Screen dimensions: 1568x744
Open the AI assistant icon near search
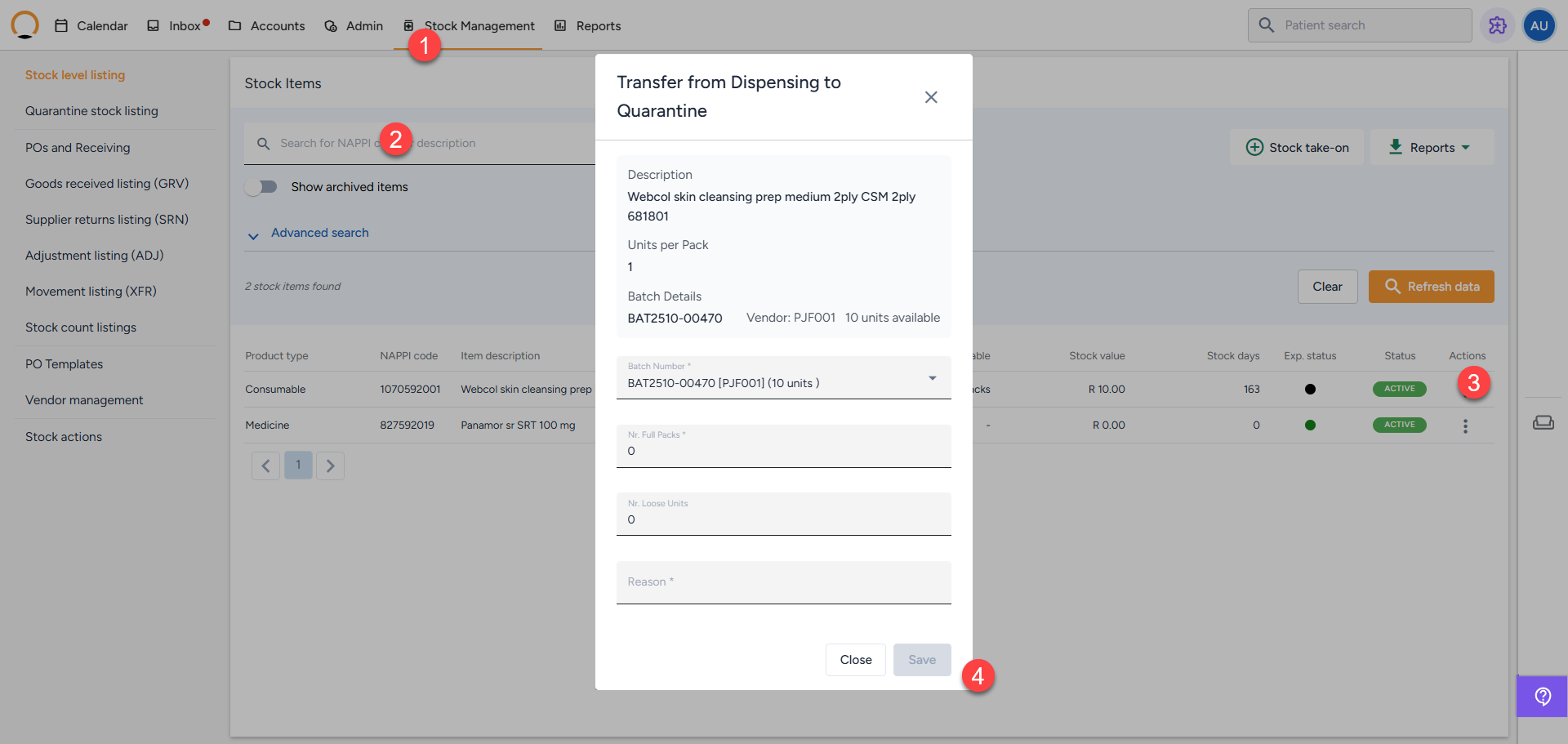point(1497,25)
